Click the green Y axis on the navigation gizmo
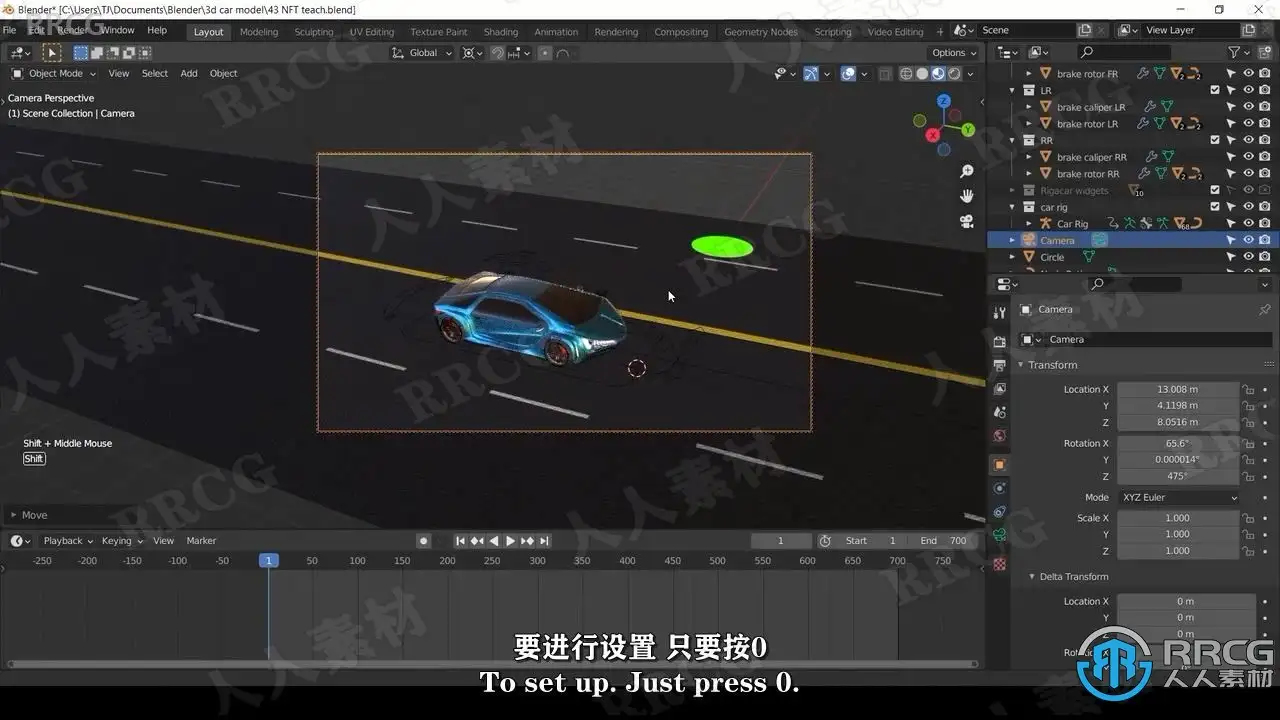 (x=968, y=130)
